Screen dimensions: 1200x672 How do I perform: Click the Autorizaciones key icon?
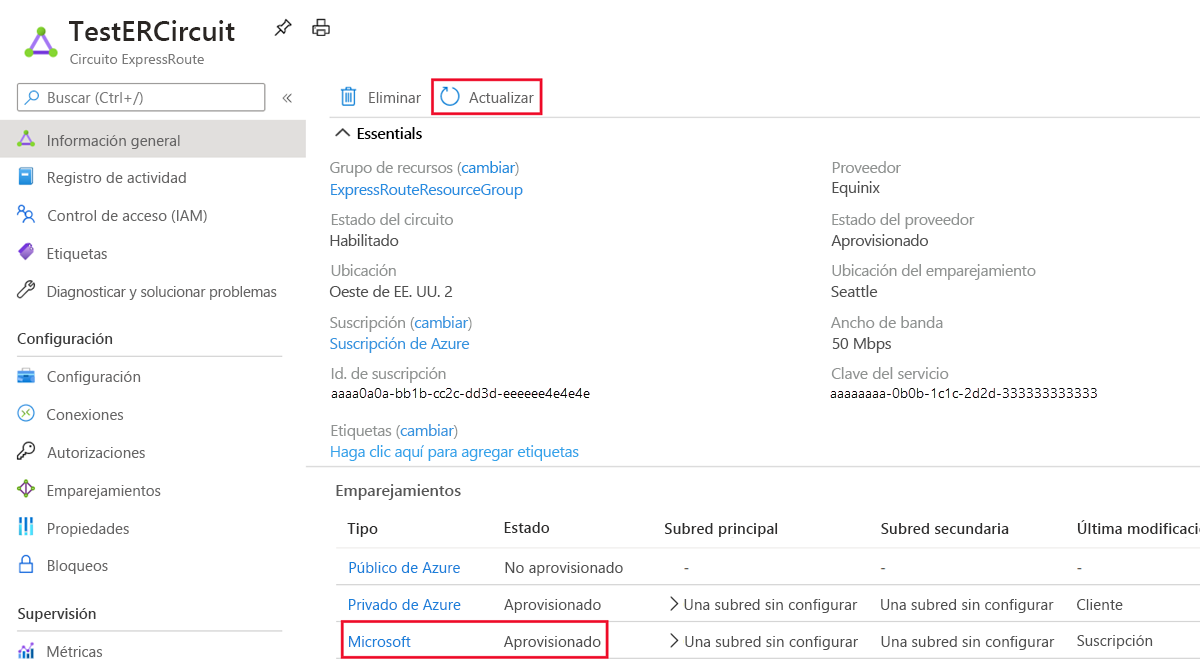click(27, 452)
